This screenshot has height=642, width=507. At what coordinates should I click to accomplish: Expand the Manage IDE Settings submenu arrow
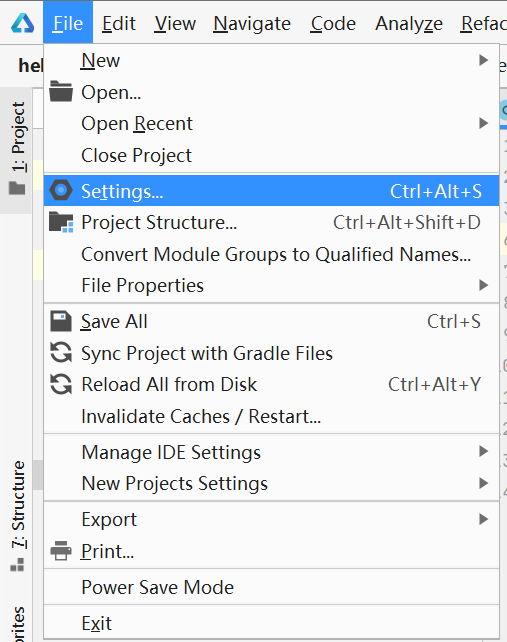click(x=484, y=452)
